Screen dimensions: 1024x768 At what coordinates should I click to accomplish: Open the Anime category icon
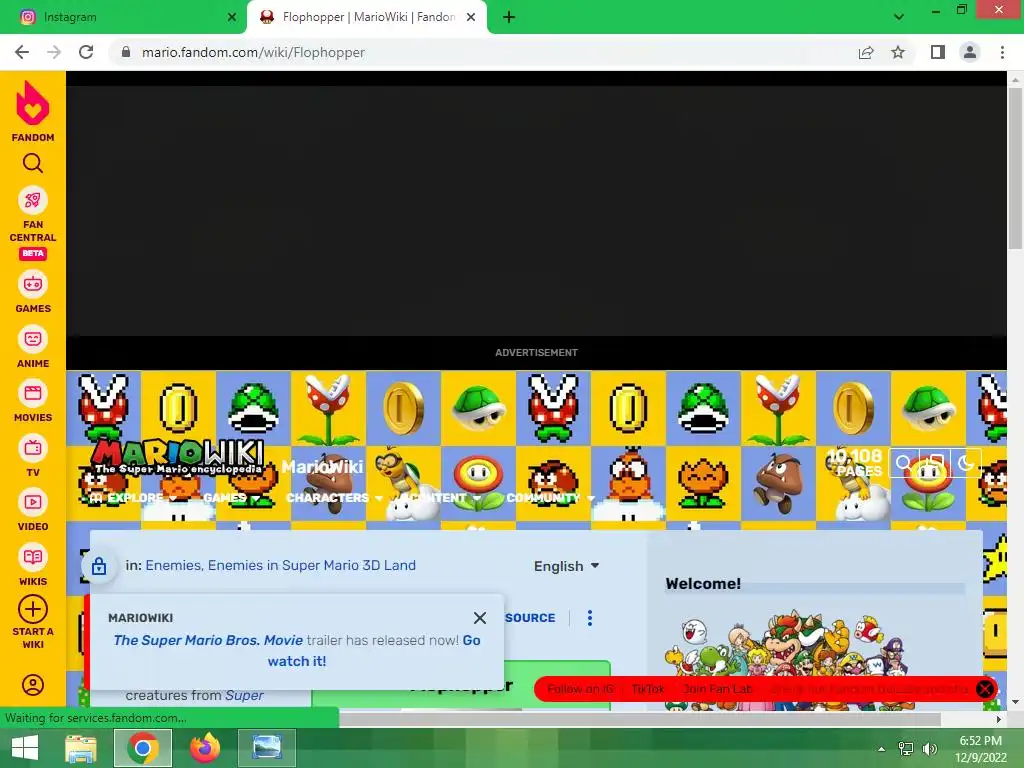(33, 340)
